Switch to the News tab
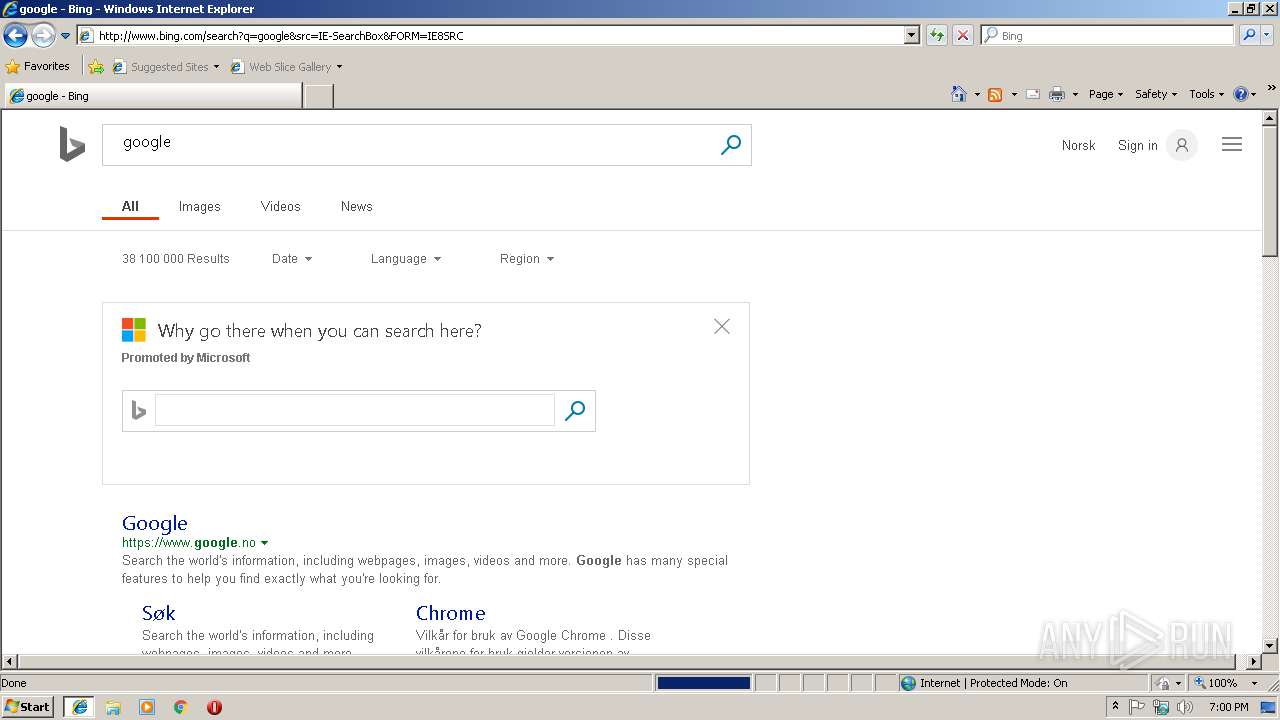Screen dimensions: 1280x720 pos(356,206)
